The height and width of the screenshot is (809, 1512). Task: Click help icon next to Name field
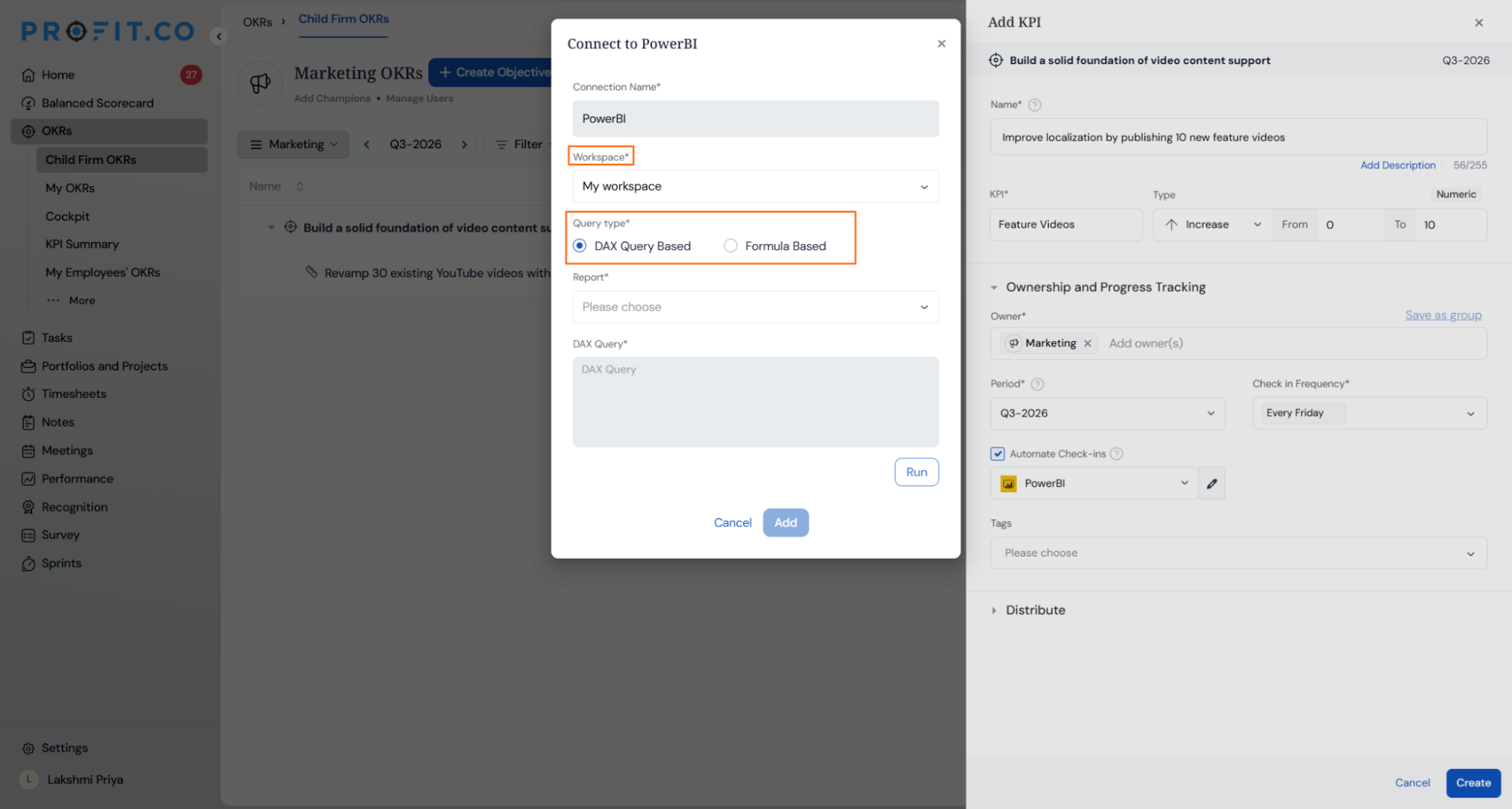click(1035, 105)
